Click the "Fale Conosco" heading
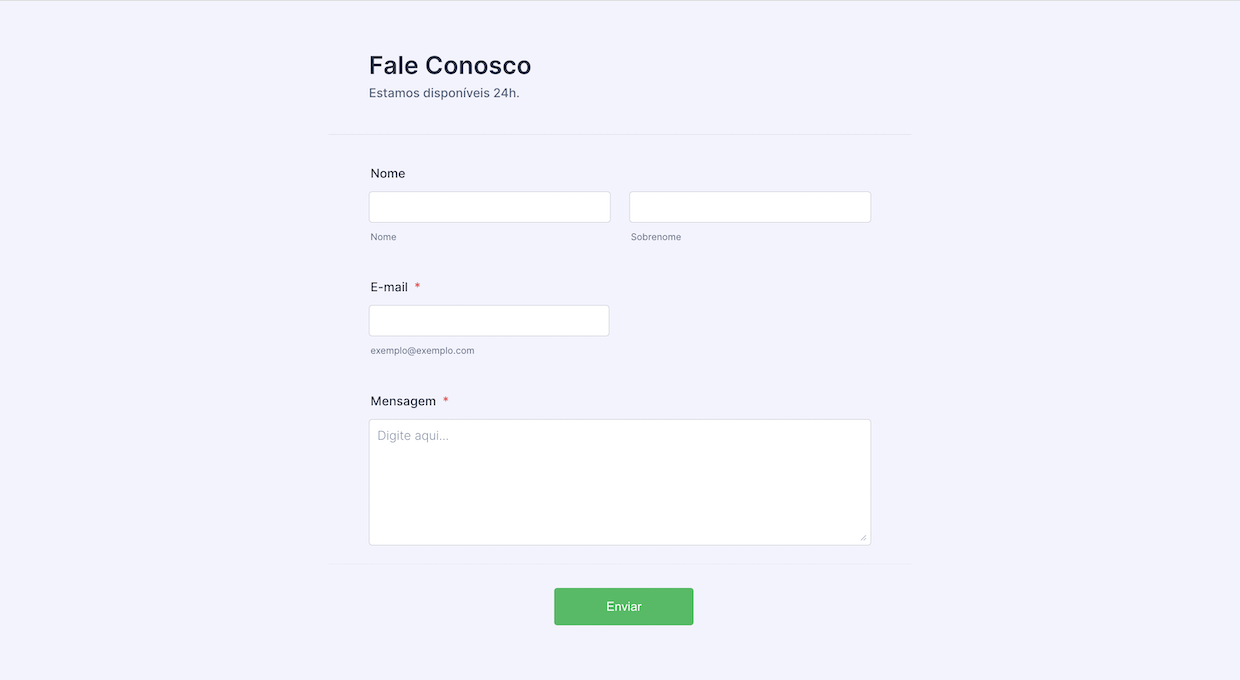The image size is (1240, 680). (450, 65)
